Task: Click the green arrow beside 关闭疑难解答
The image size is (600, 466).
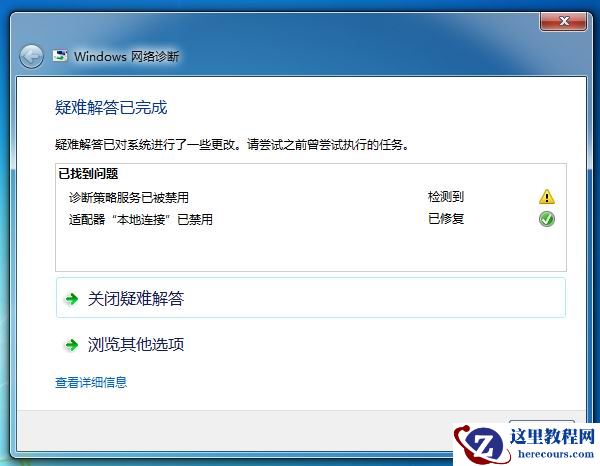Action: (72, 299)
